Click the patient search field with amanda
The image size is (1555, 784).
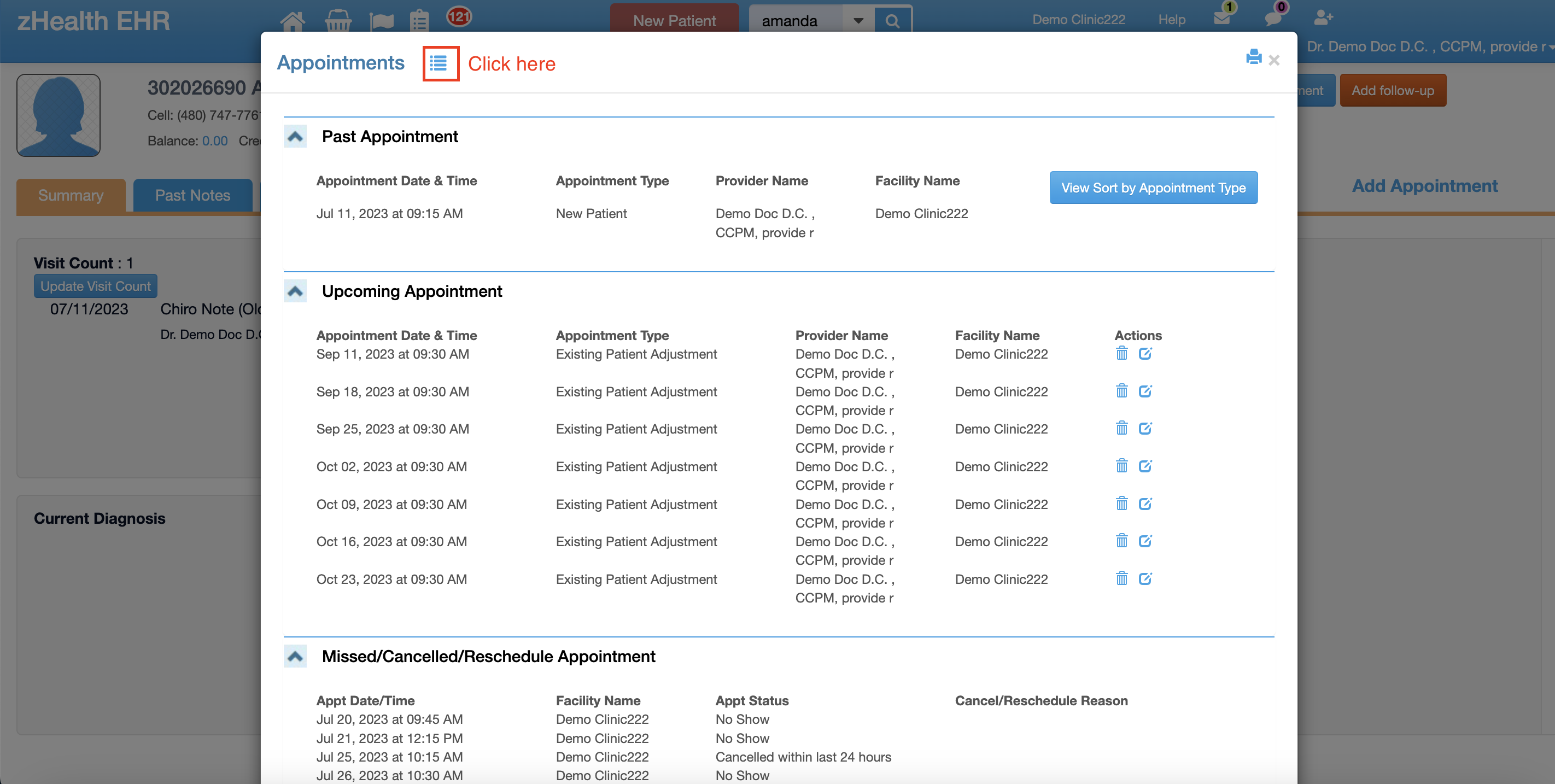click(x=796, y=21)
